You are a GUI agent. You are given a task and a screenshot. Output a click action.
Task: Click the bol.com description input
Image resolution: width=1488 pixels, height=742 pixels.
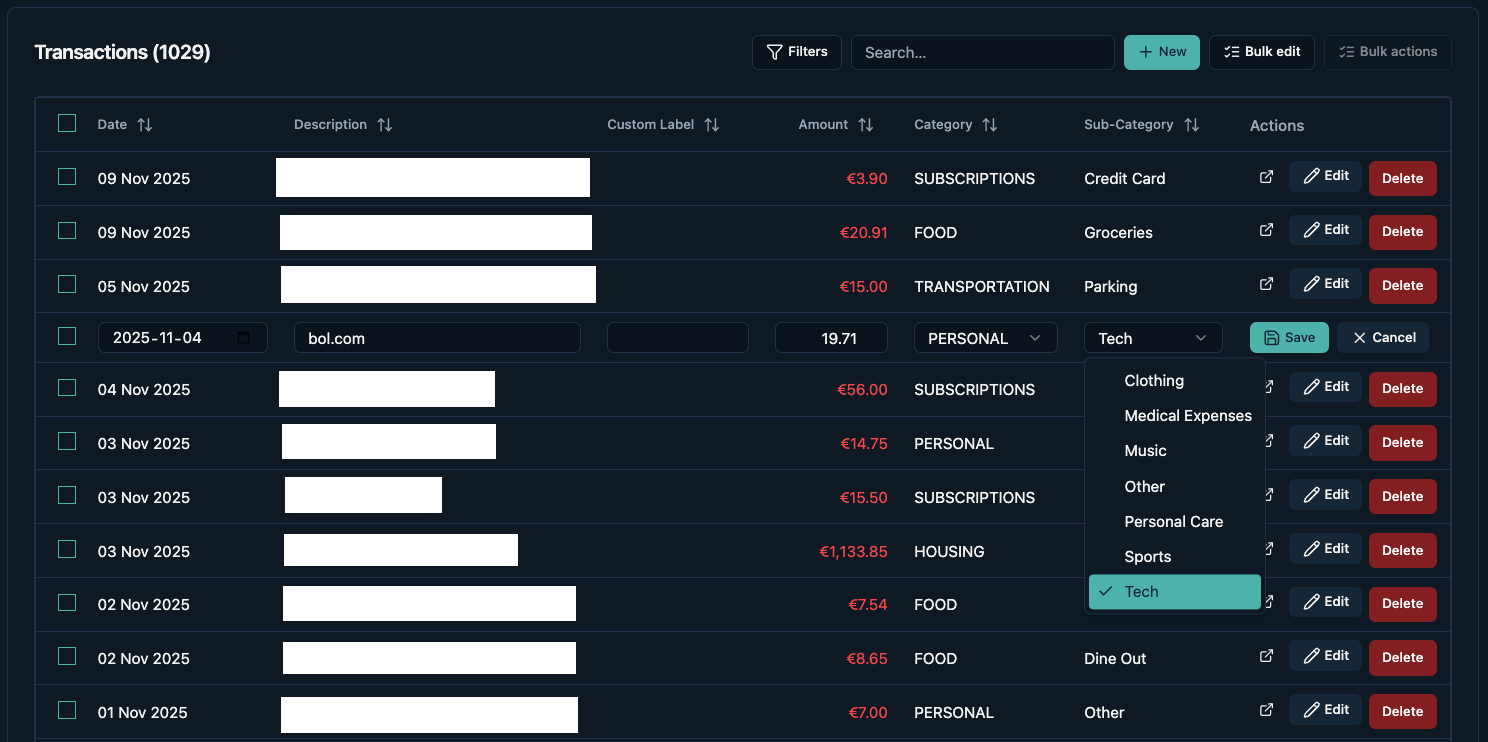click(437, 338)
